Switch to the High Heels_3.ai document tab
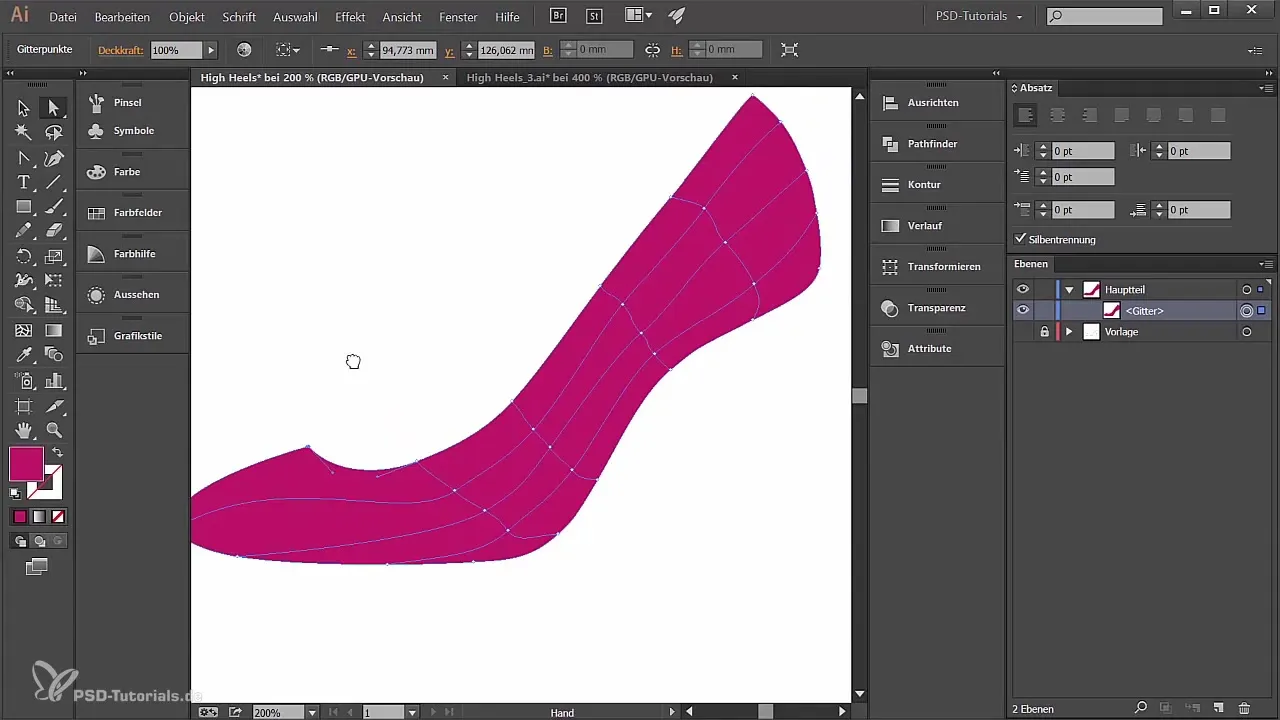1280x720 pixels. pyautogui.click(x=589, y=77)
